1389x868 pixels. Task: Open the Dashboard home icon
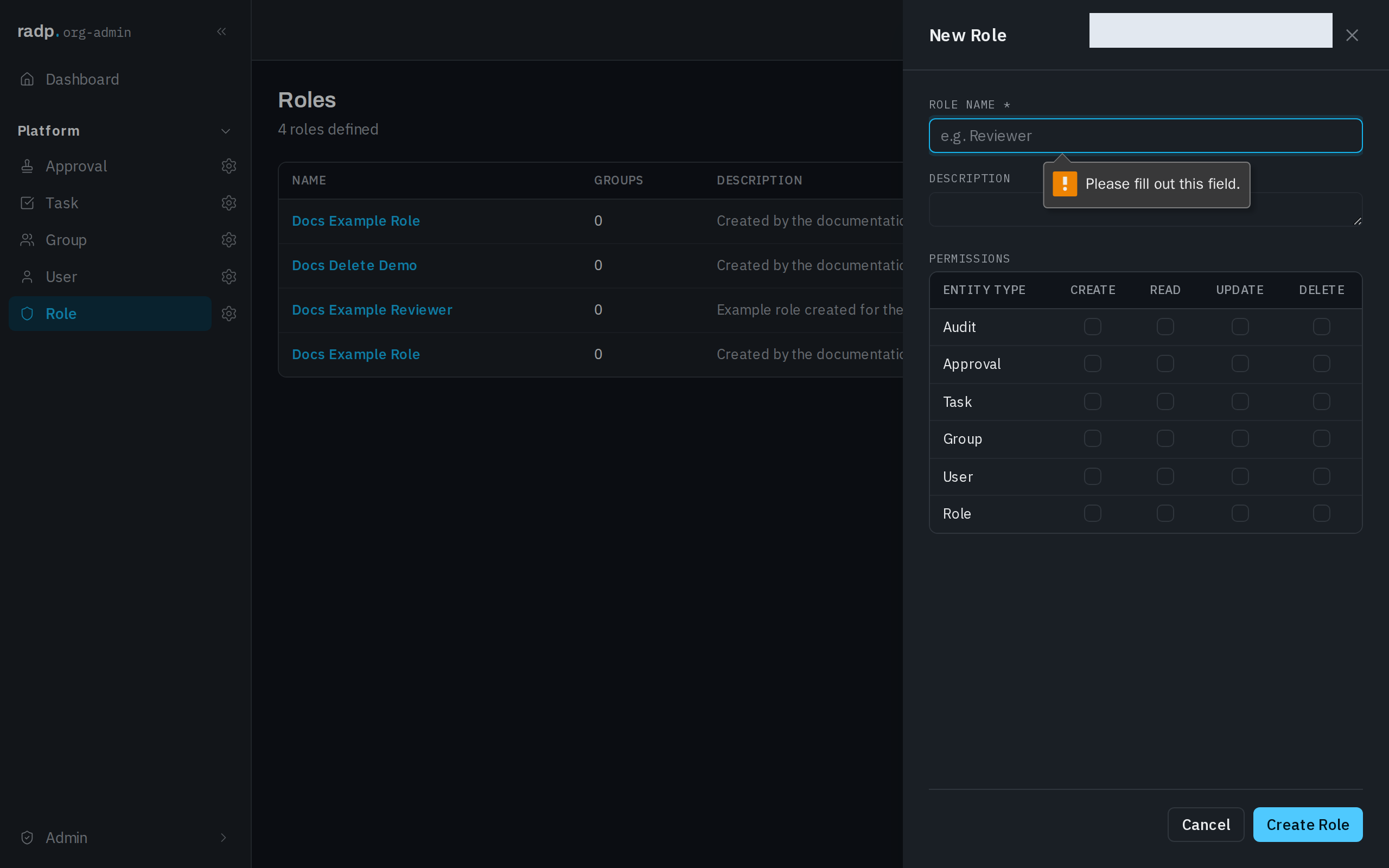tap(27, 79)
